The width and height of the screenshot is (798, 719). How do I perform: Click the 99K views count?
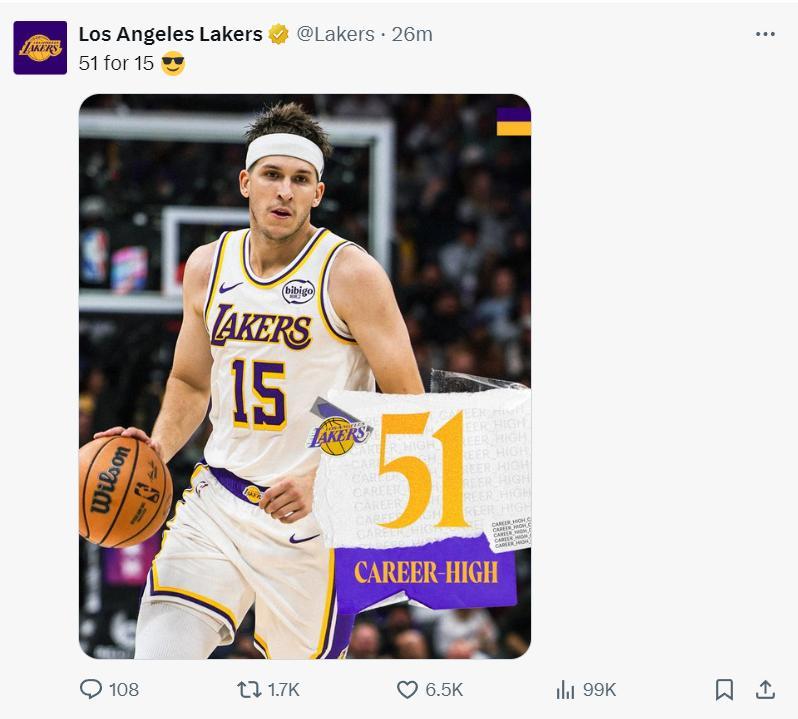coord(600,689)
